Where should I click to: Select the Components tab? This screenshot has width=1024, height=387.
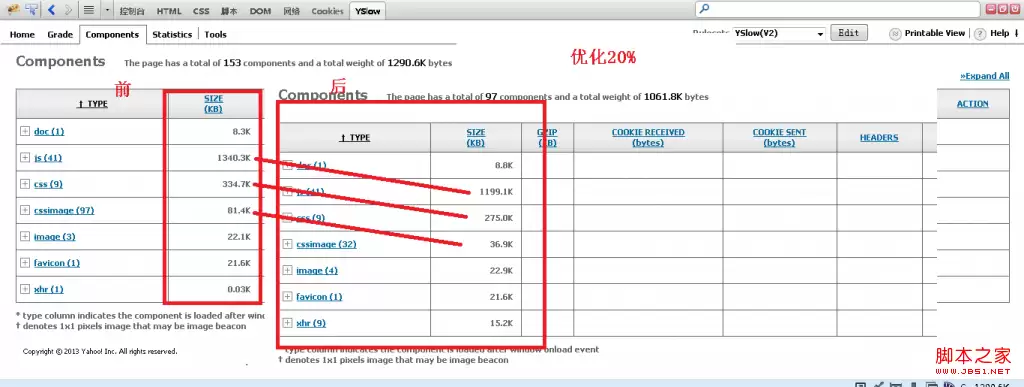pos(112,35)
